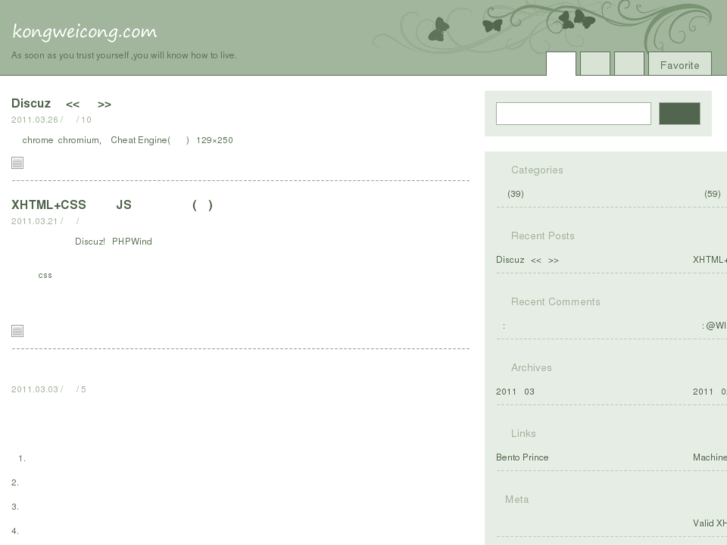Click the Recent Posts sidebar heading
Screen dimensions: 727x545
(542, 236)
